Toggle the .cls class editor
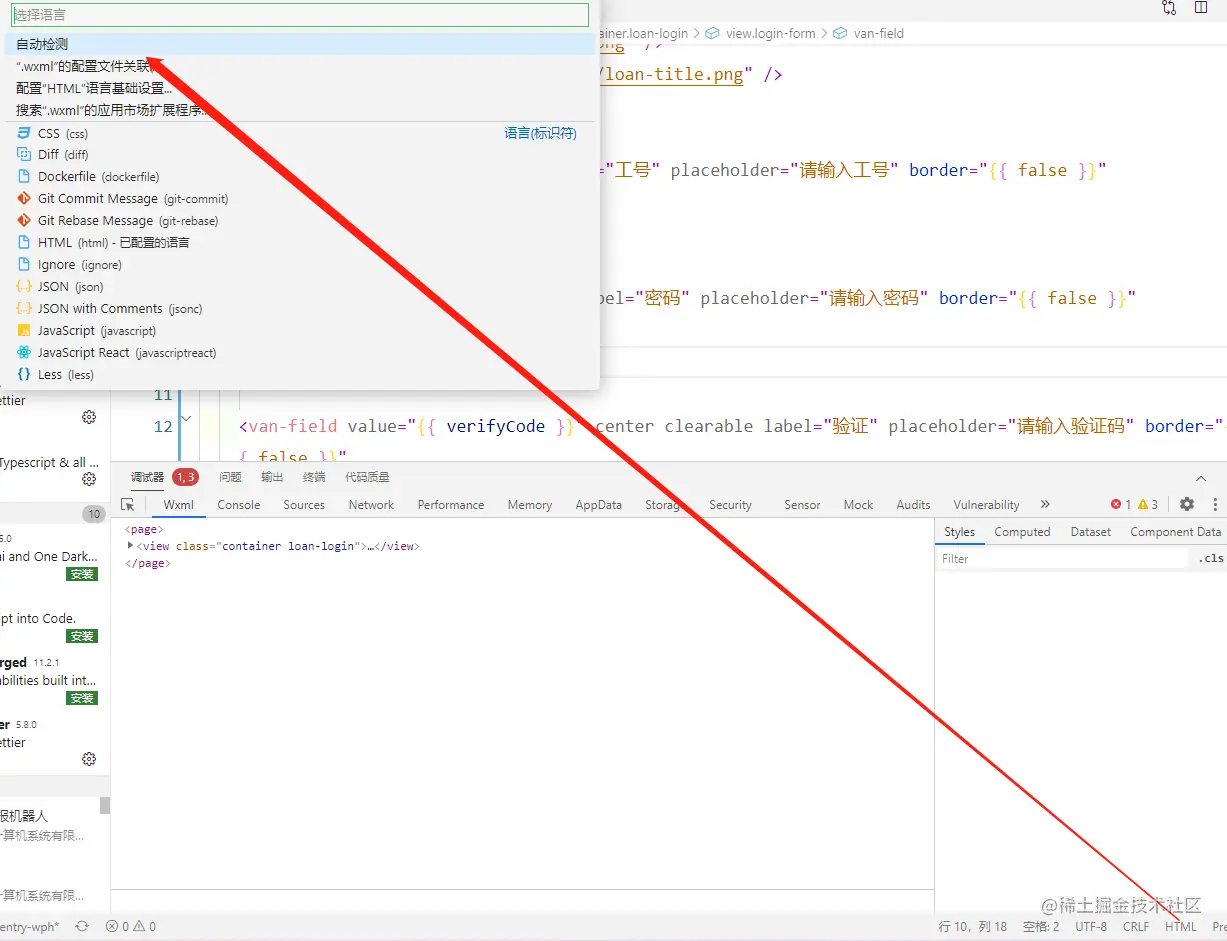The height and width of the screenshot is (941, 1227). click(x=1211, y=559)
